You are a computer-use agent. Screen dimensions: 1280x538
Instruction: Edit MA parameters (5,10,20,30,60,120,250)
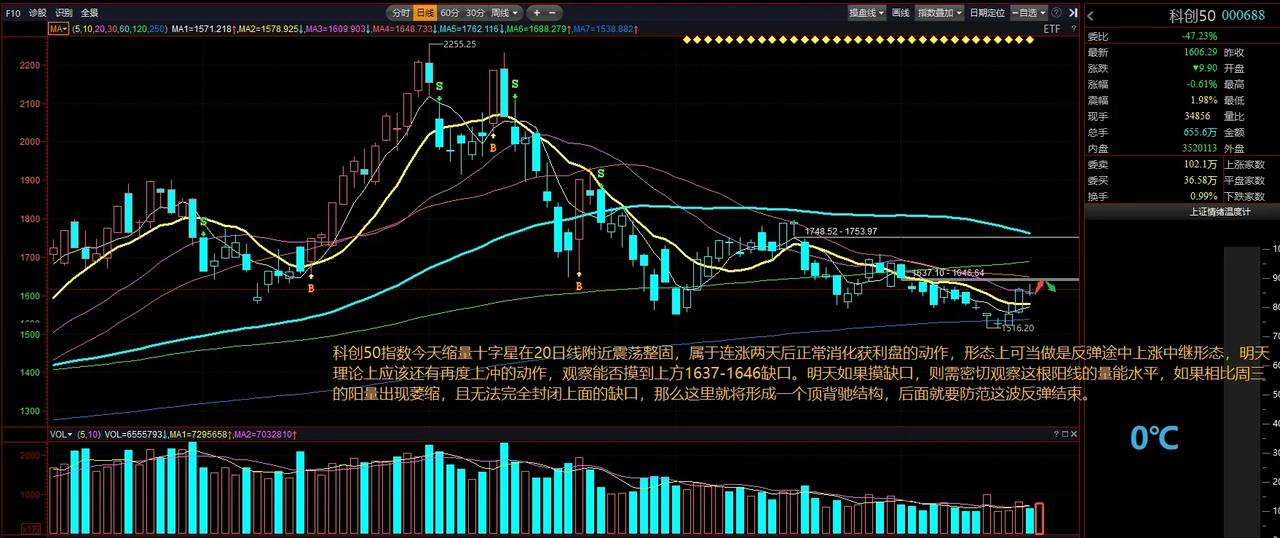click(121, 29)
